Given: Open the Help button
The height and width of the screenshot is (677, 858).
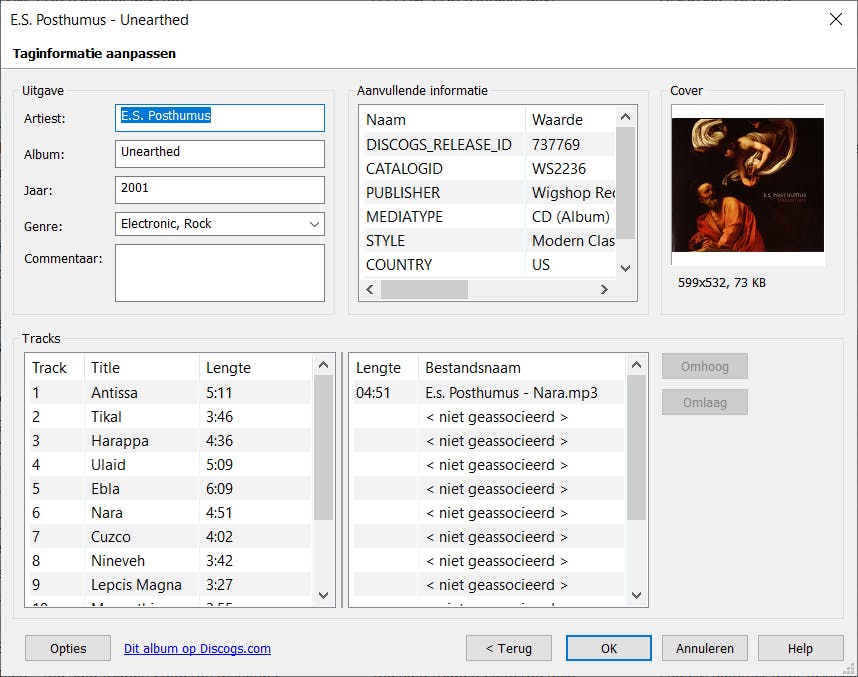Looking at the screenshot, I should 801,648.
